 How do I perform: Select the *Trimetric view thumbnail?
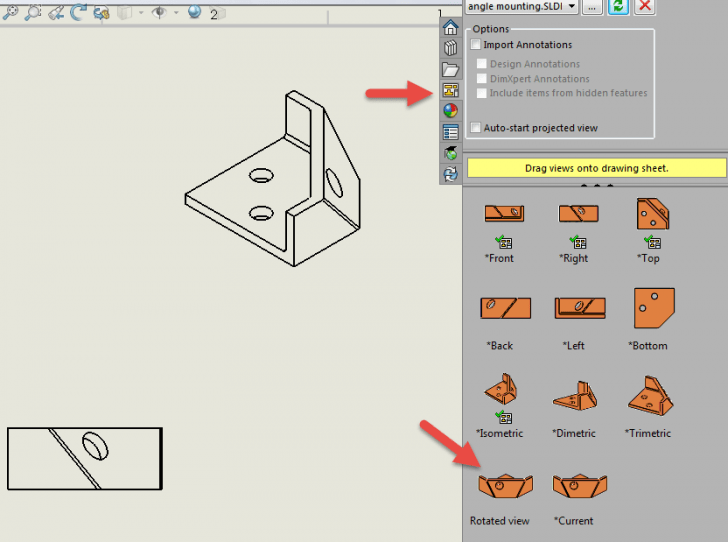pyautogui.click(x=650, y=395)
